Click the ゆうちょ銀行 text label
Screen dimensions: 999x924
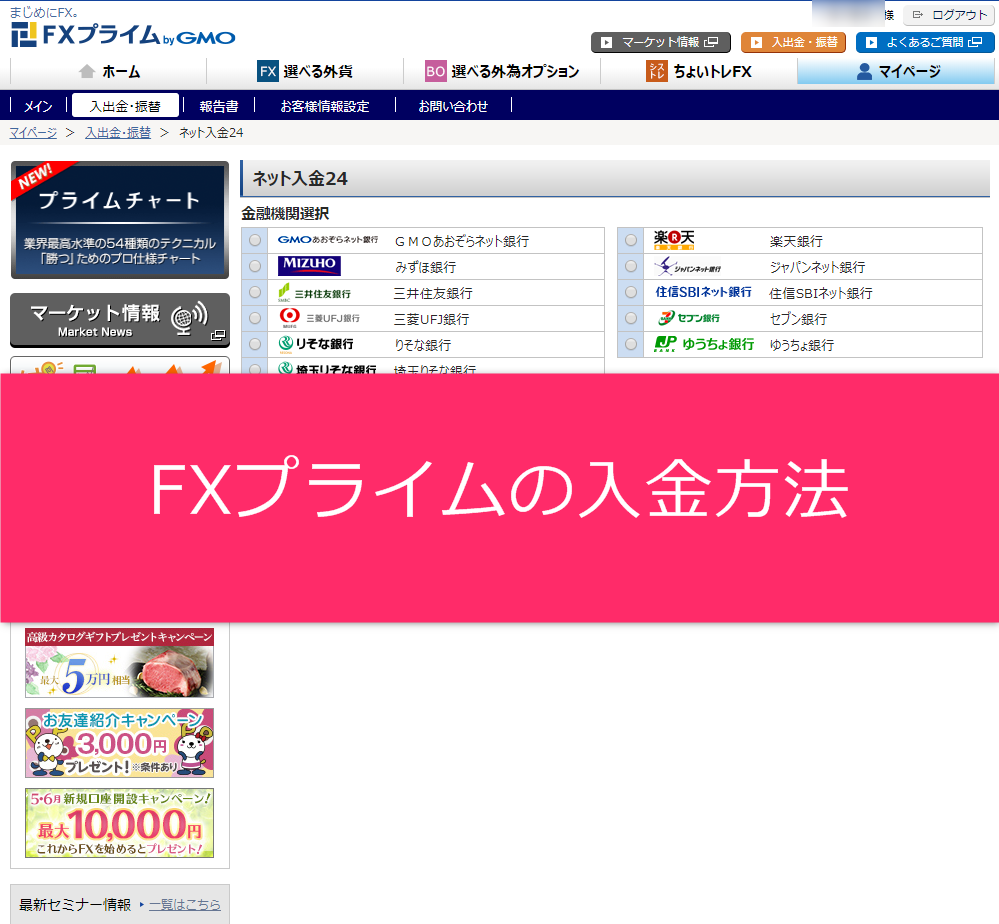point(801,345)
